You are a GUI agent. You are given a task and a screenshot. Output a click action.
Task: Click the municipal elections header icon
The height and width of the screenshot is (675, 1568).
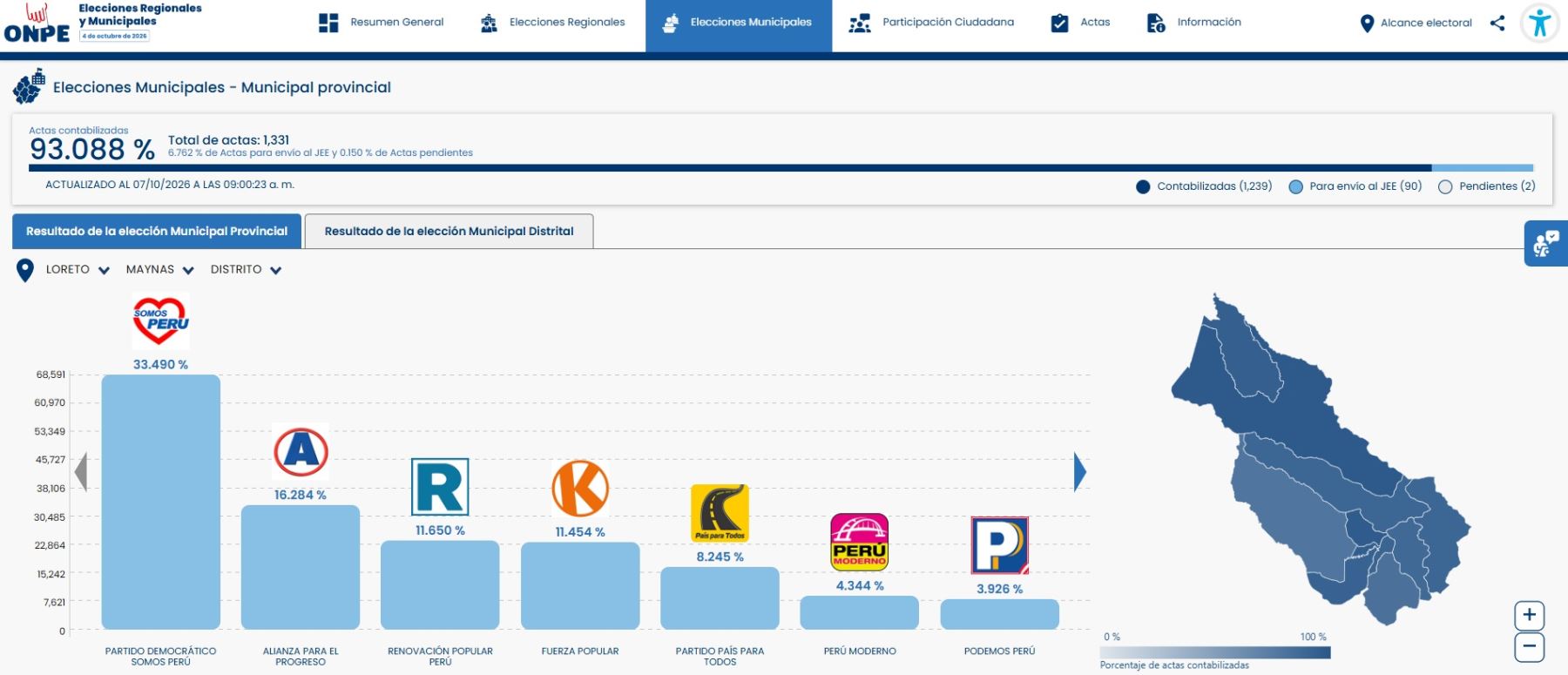29,87
